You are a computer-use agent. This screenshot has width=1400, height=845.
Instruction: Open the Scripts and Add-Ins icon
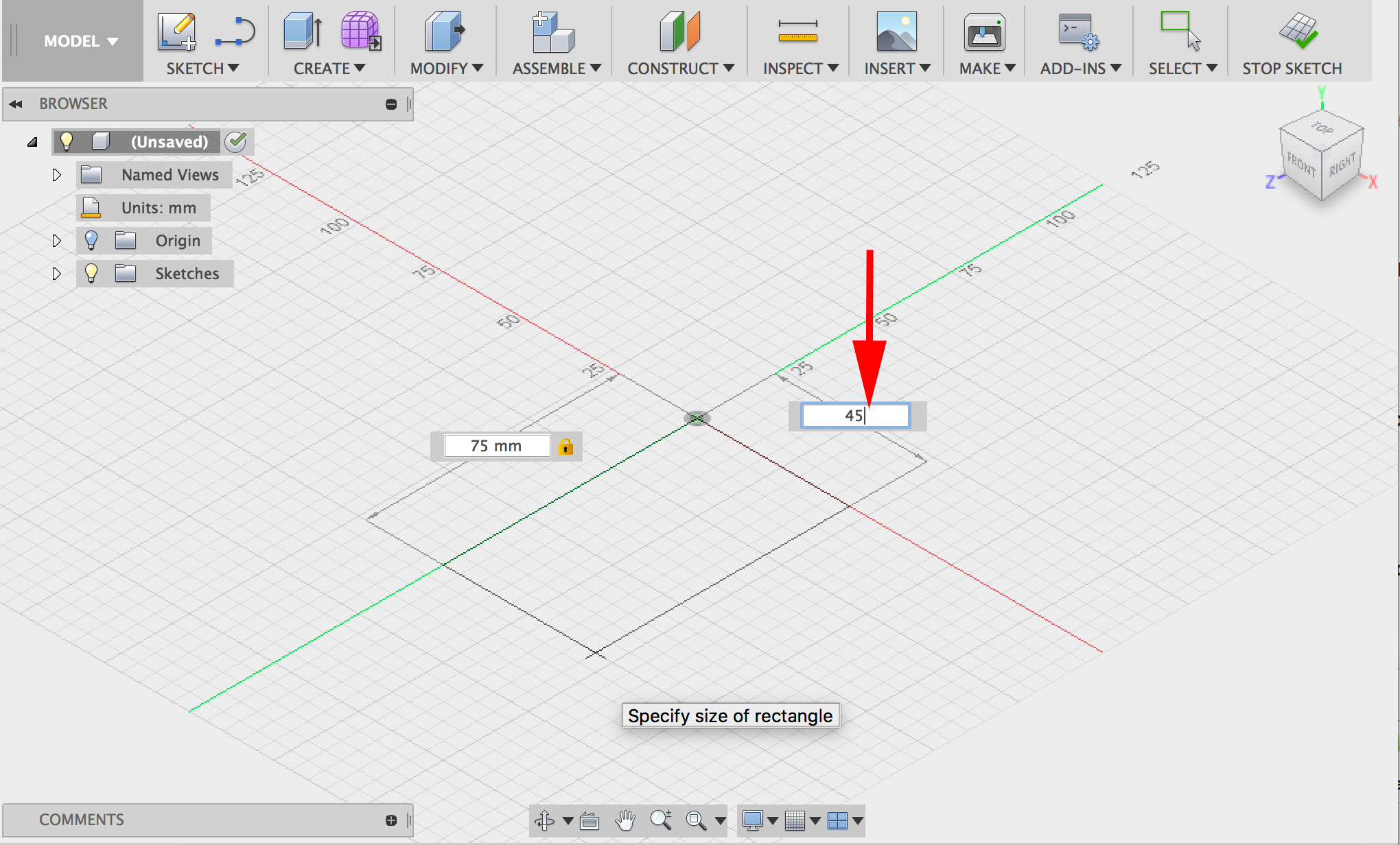(x=1079, y=32)
